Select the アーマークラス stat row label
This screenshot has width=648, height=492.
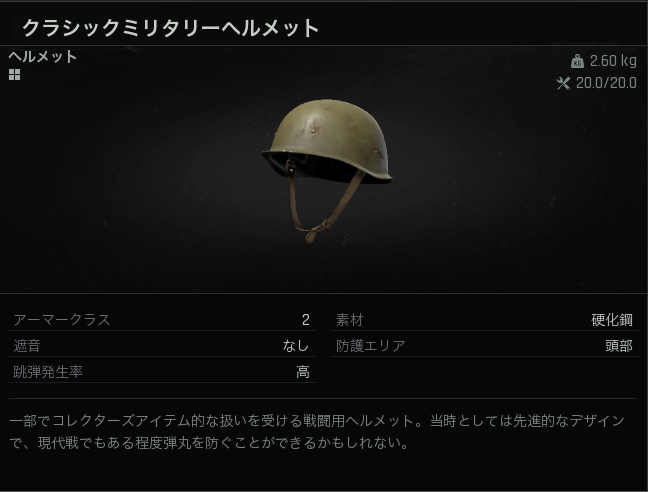click(62, 320)
